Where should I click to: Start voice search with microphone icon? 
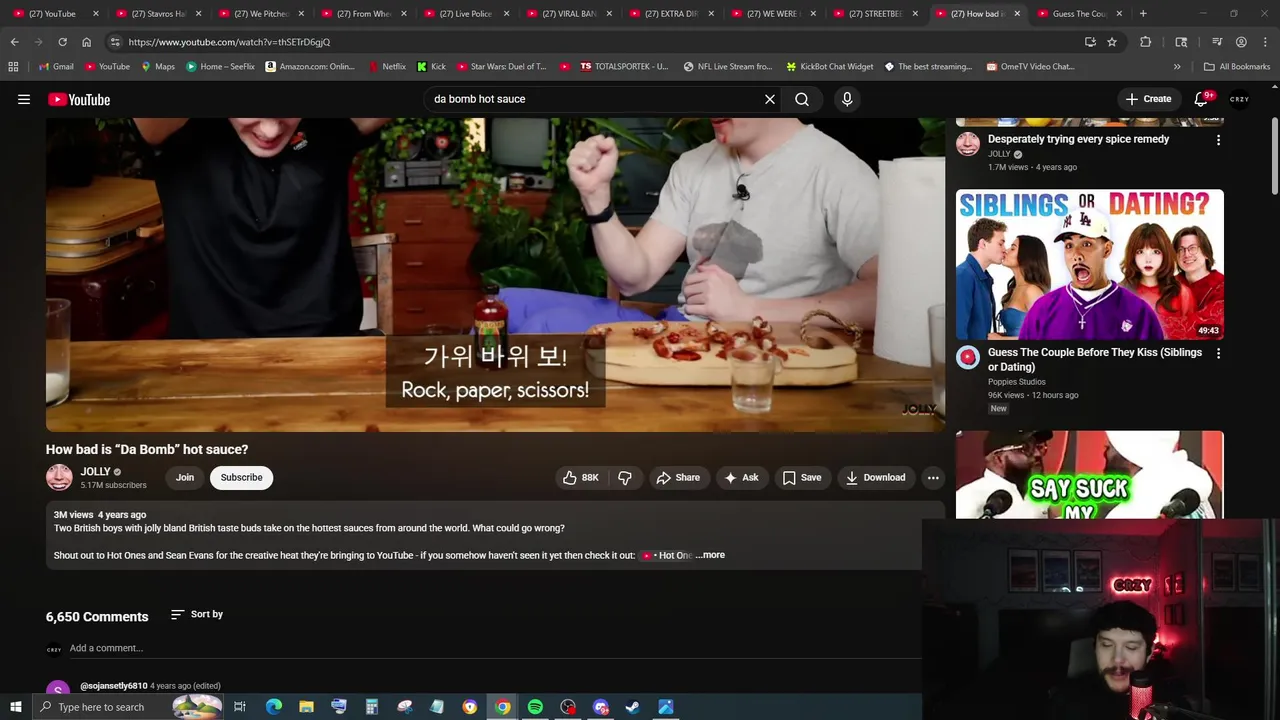click(847, 99)
